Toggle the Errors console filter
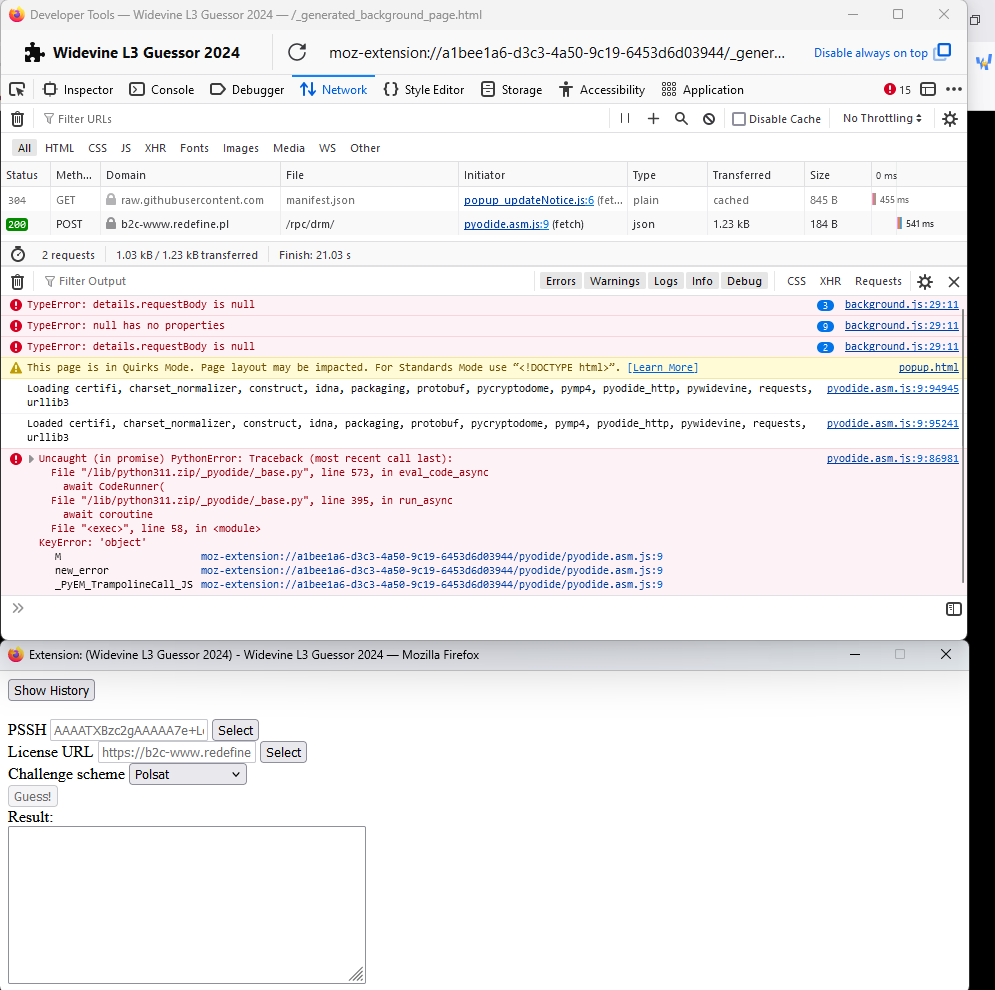 coord(560,281)
